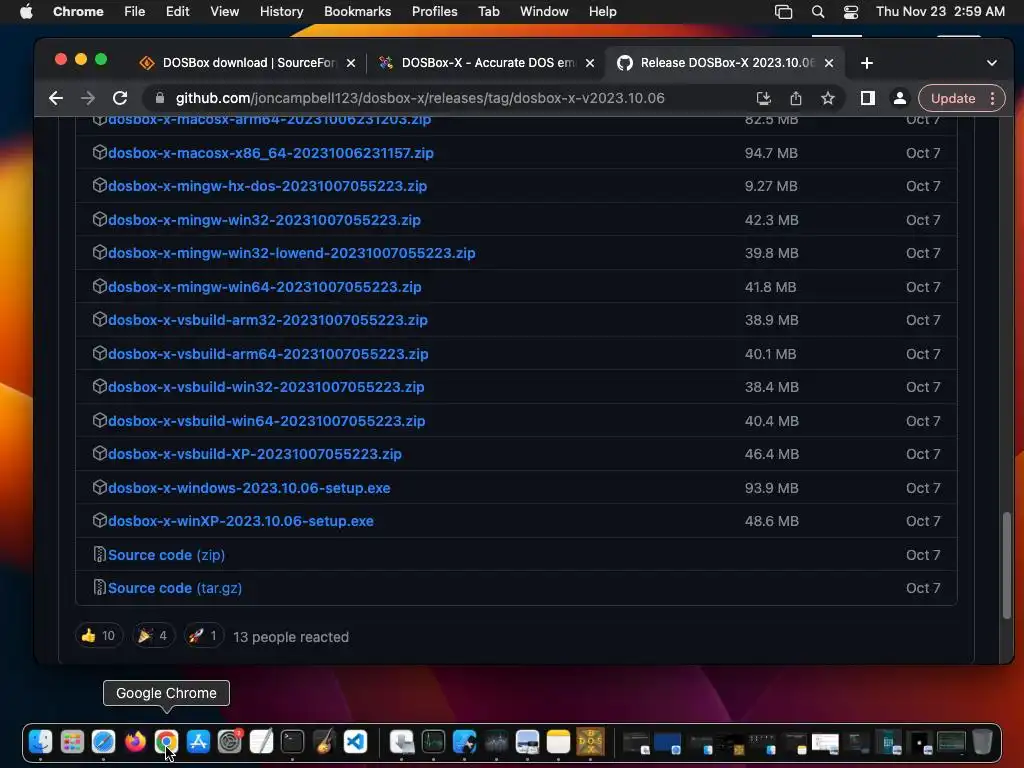Download dosbox-x-vsbuild-win64 zip

(266, 421)
